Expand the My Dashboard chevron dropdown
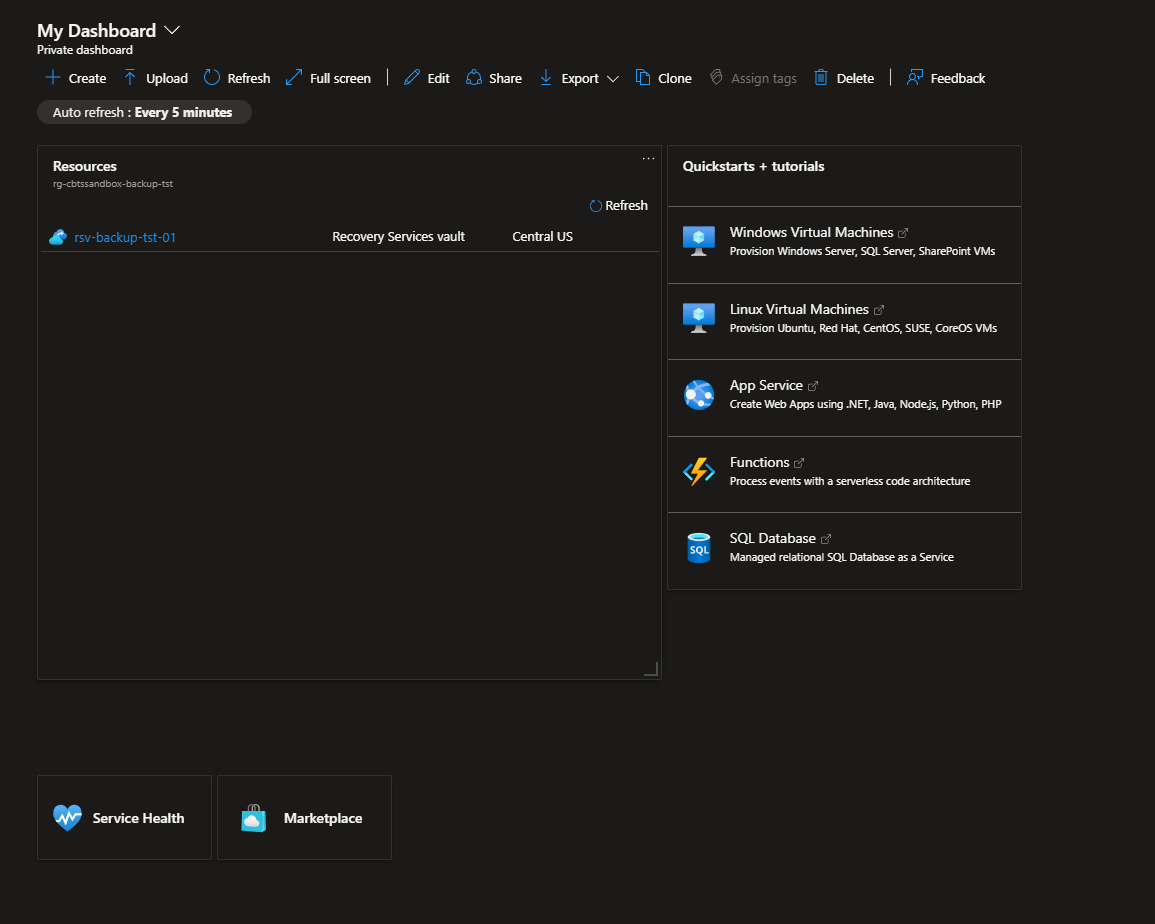The width and height of the screenshot is (1155, 924). coord(172,30)
